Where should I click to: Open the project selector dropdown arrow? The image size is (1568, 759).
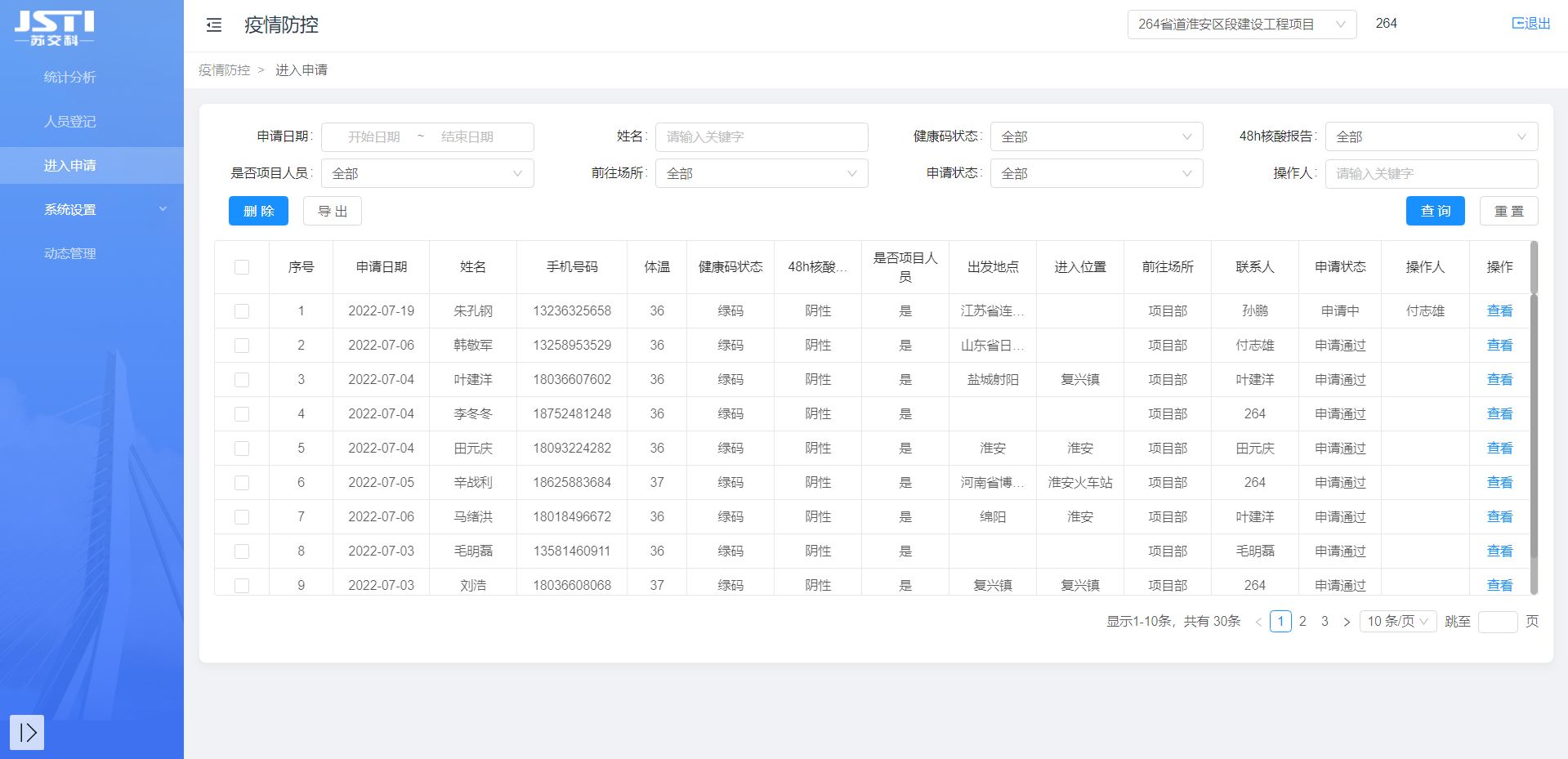tap(1340, 25)
